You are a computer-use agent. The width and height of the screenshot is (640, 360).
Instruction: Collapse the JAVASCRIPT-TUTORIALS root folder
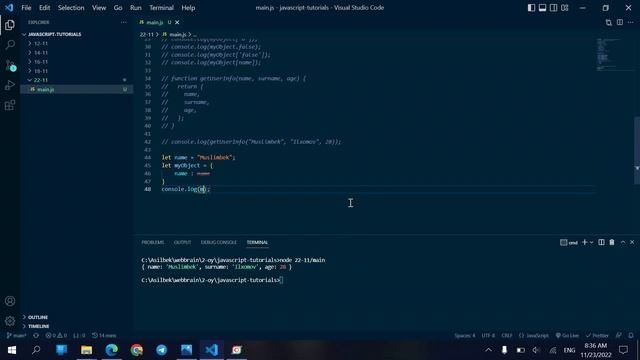point(77,34)
